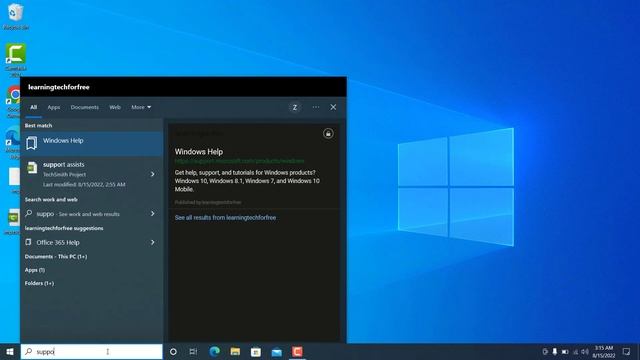The width and height of the screenshot is (640, 360).
Task: Expand the support assists result chevron
Action: pyautogui.click(x=153, y=174)
